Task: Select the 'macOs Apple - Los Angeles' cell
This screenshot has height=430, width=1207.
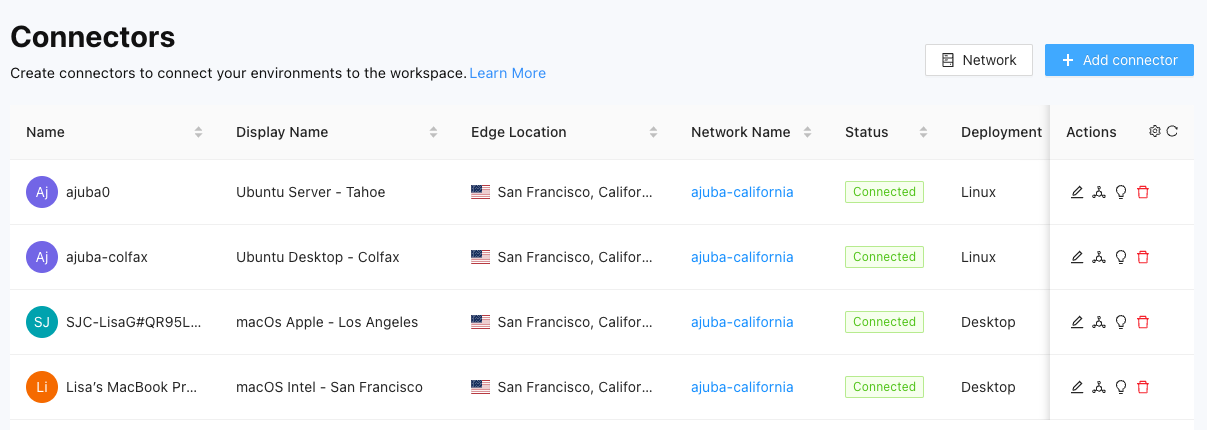Action: 327,322
